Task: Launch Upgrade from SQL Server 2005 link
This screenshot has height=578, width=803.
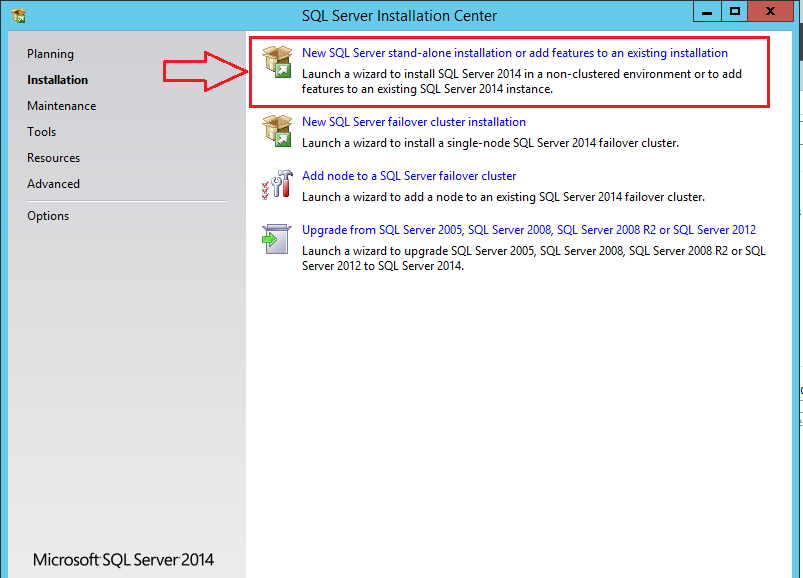Action: [x=529, y=230]
